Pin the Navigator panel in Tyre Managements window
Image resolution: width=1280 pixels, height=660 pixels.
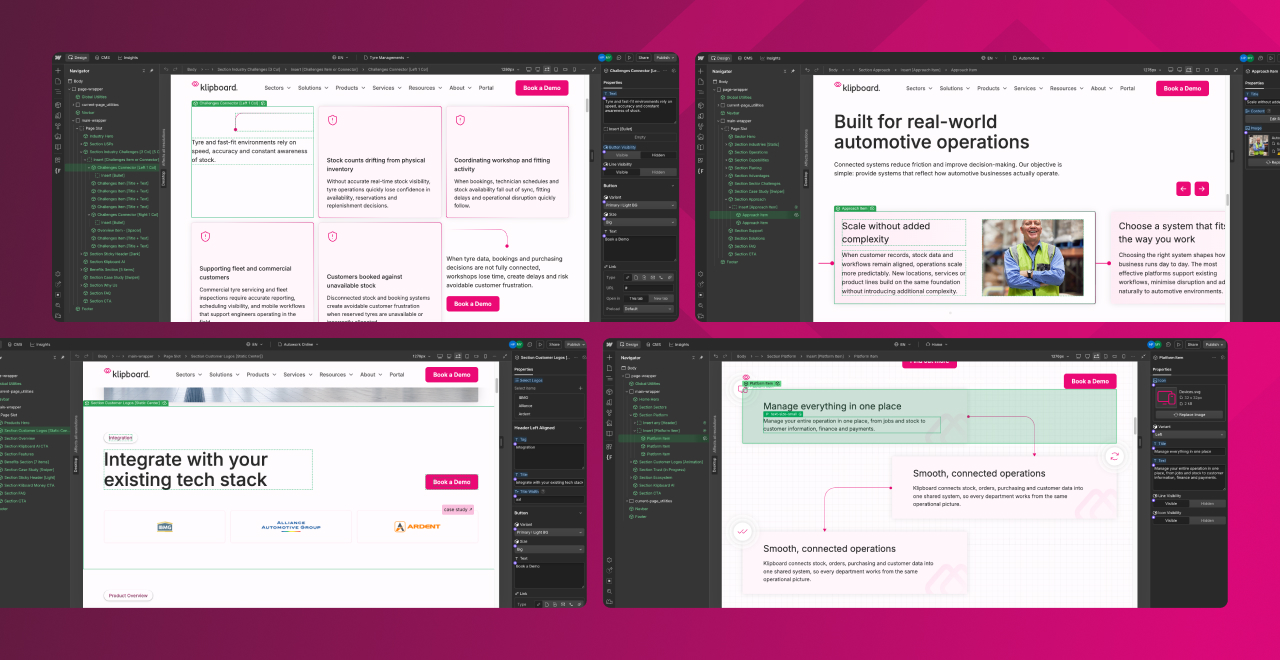(x=151, y=71)
